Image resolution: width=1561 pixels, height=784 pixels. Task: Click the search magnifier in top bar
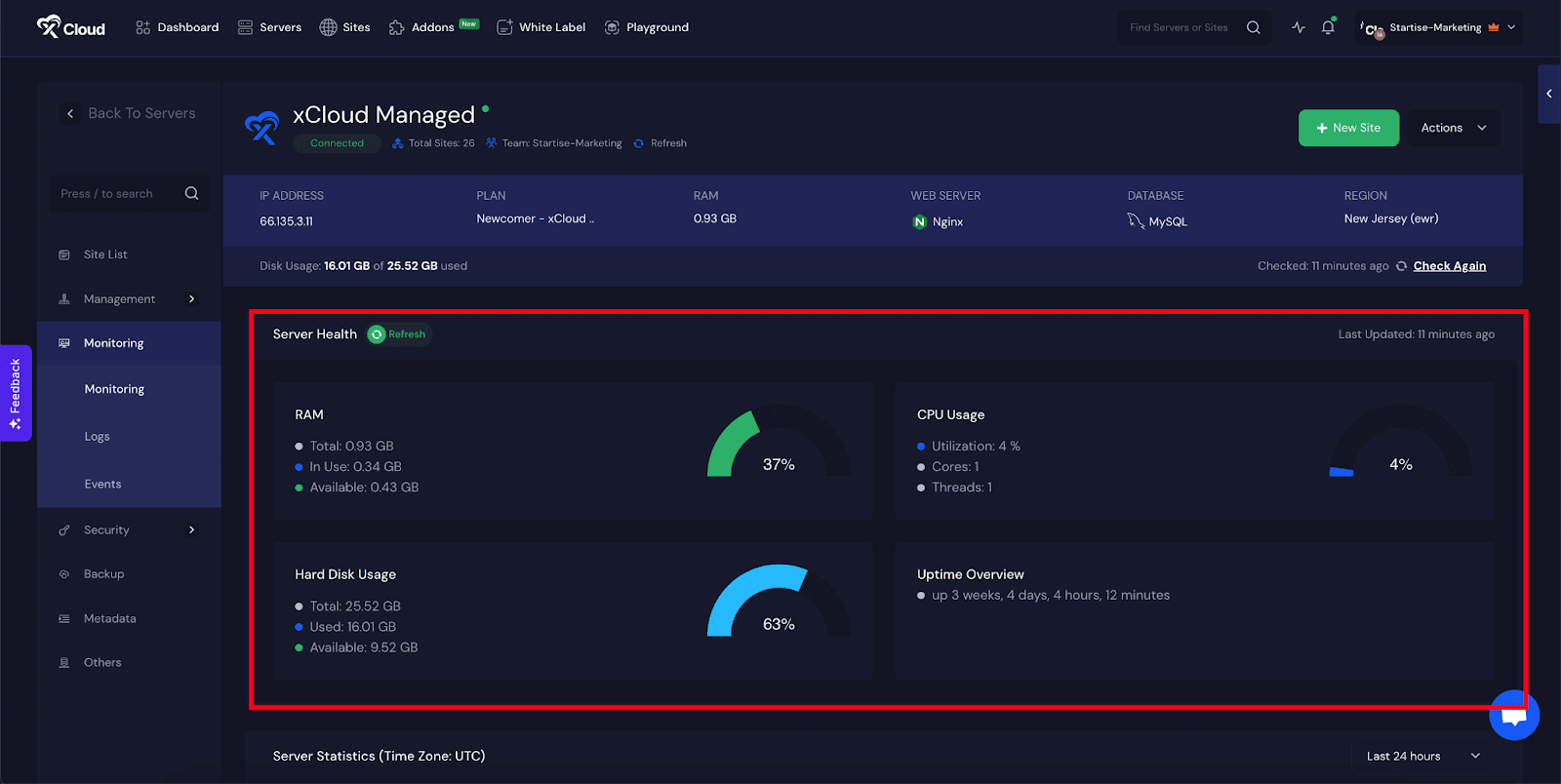(x=1253, y=27)
